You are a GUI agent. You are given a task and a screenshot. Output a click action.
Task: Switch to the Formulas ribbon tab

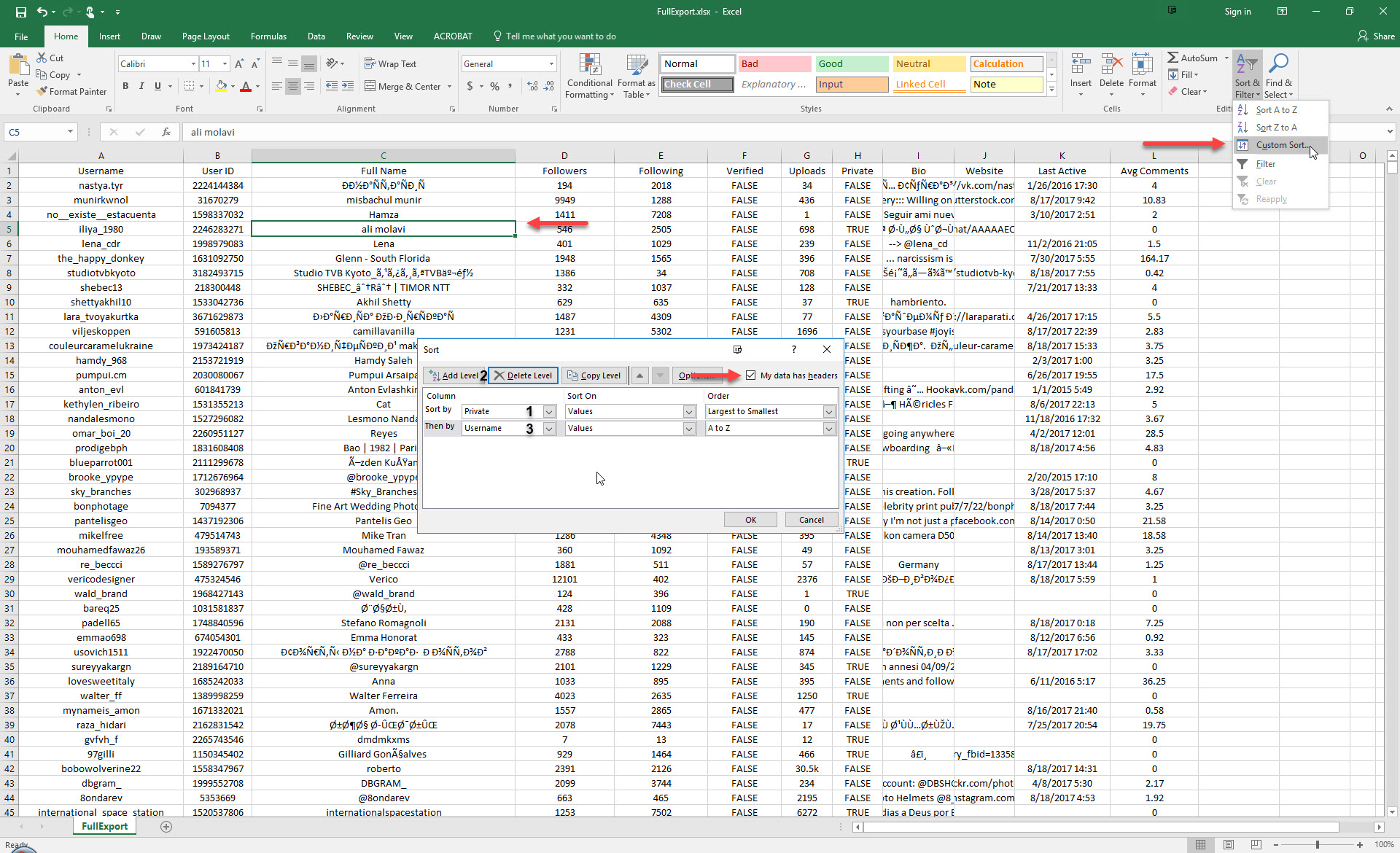[x=268, y=36]
